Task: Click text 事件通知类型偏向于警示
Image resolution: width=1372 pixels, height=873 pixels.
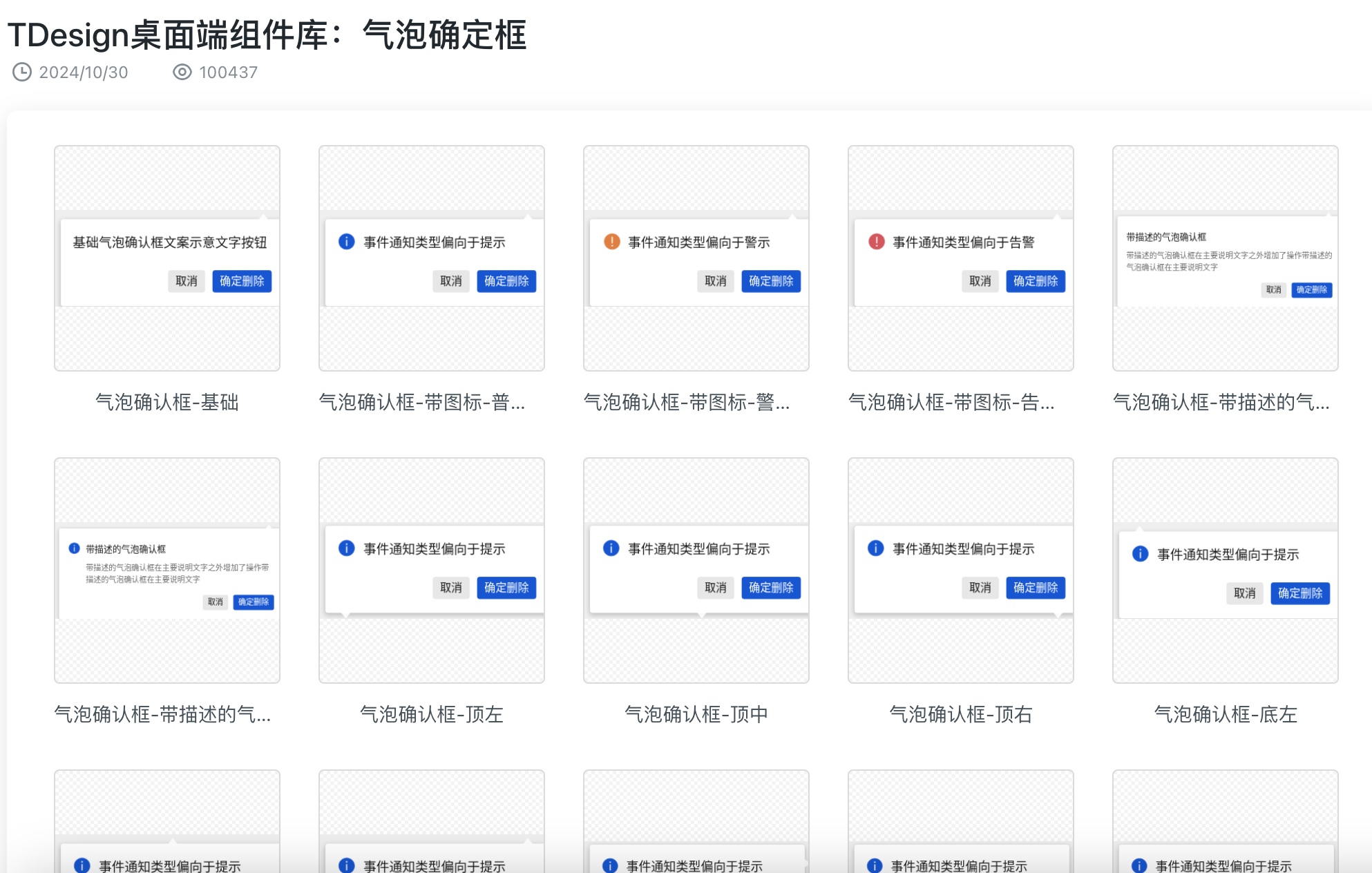Action: pos(699,242)
